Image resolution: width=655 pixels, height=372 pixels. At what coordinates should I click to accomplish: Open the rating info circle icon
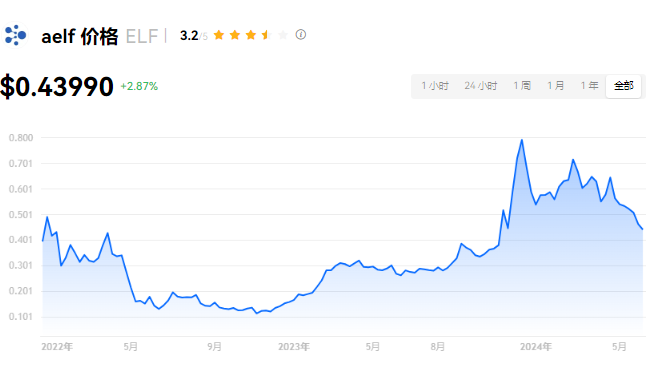[x=300, y=35]
